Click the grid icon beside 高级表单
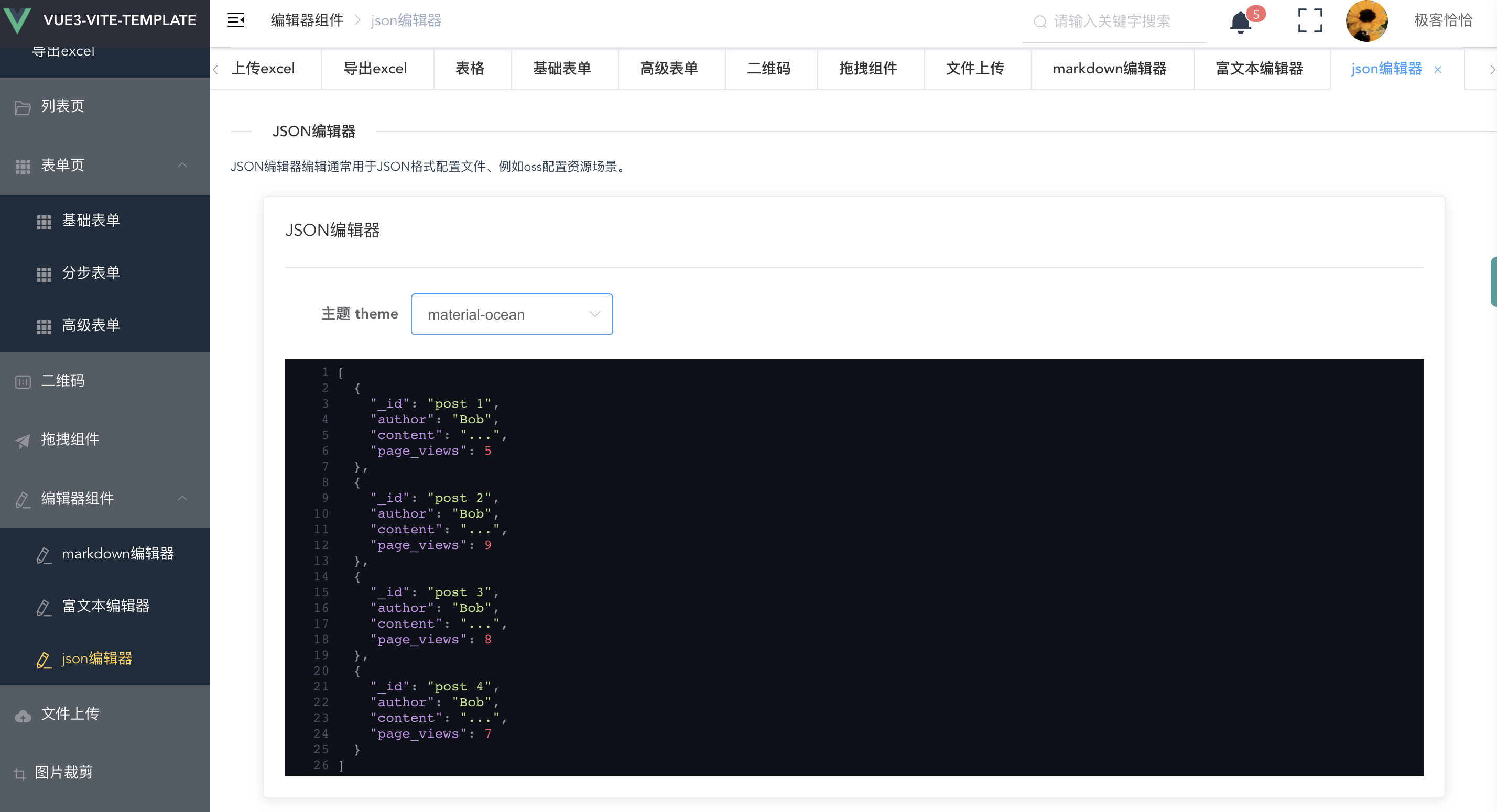This screenshot has width=1497, height=812. 44,326
